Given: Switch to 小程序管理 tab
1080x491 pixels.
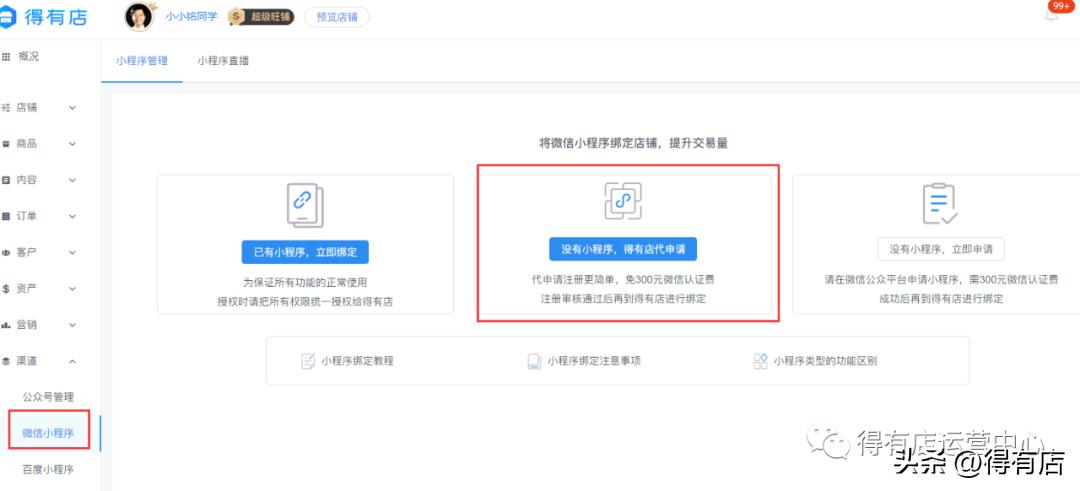Looking at the screenshot, I should coord(142,61).
